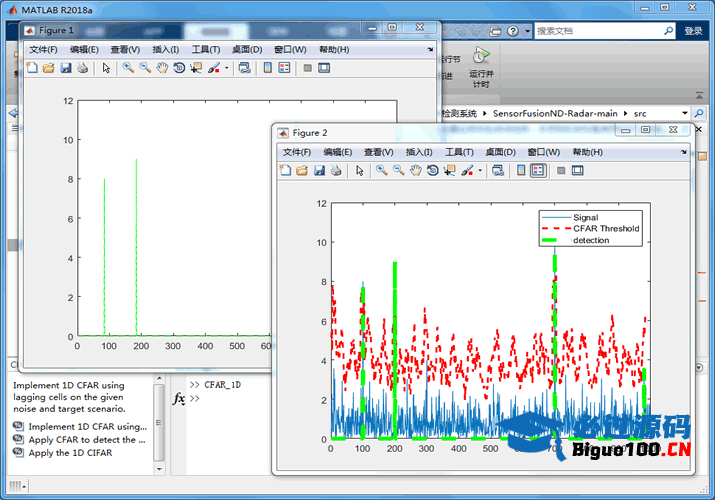Print Figure 2 with the printer icon
This screenshot has width=715, height=500.
tap(336, 170)
